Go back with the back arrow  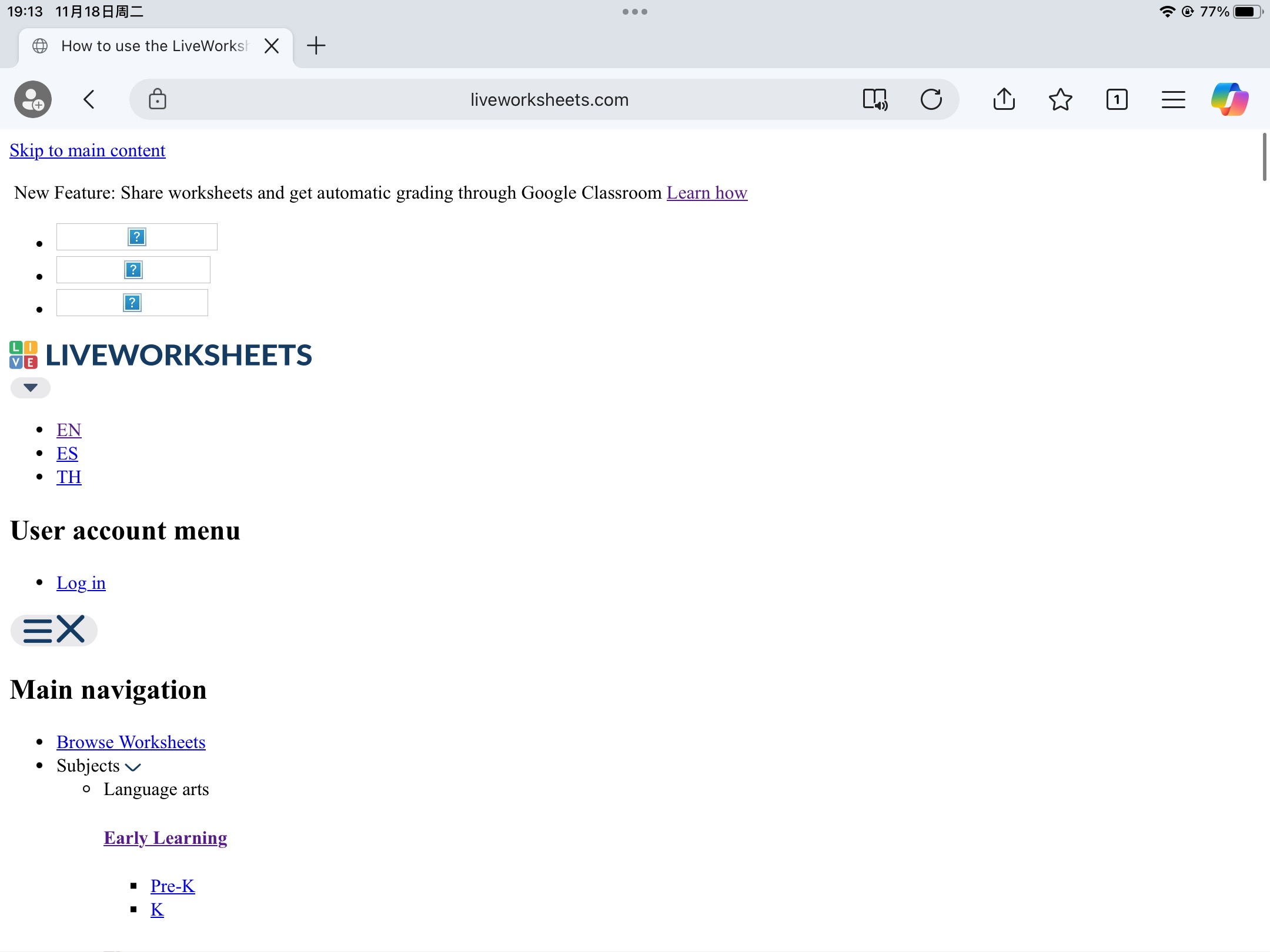click(89, 99)
